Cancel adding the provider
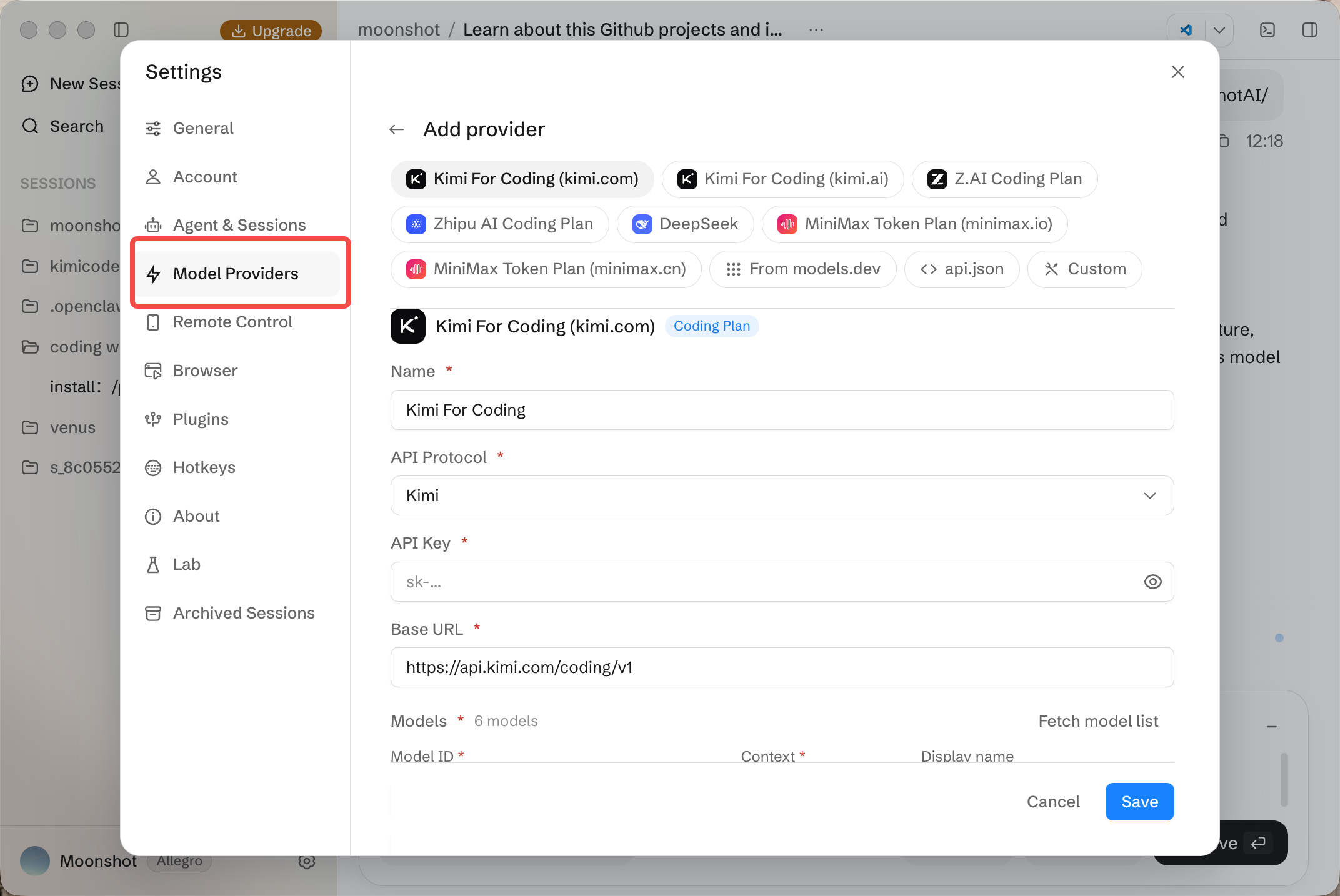 (1053, 802)
